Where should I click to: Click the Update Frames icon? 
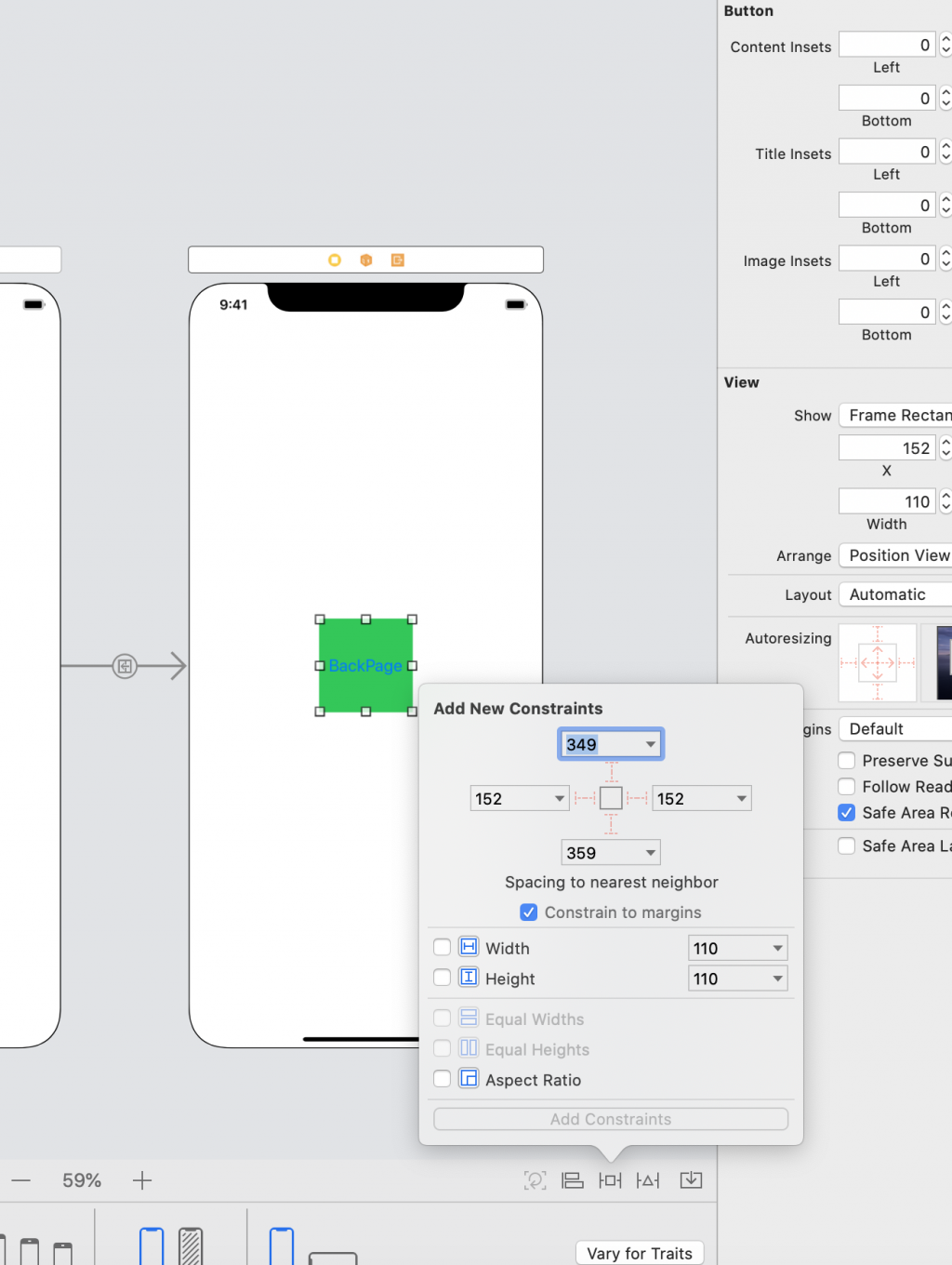coord(535,1180)
